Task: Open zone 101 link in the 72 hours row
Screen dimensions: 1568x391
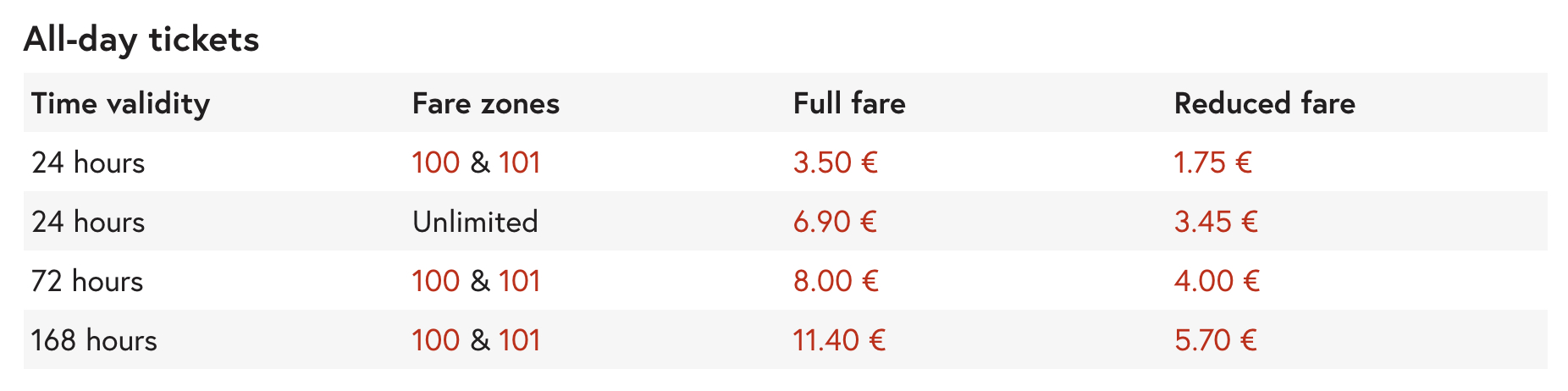Action: (x=519, y=281)
